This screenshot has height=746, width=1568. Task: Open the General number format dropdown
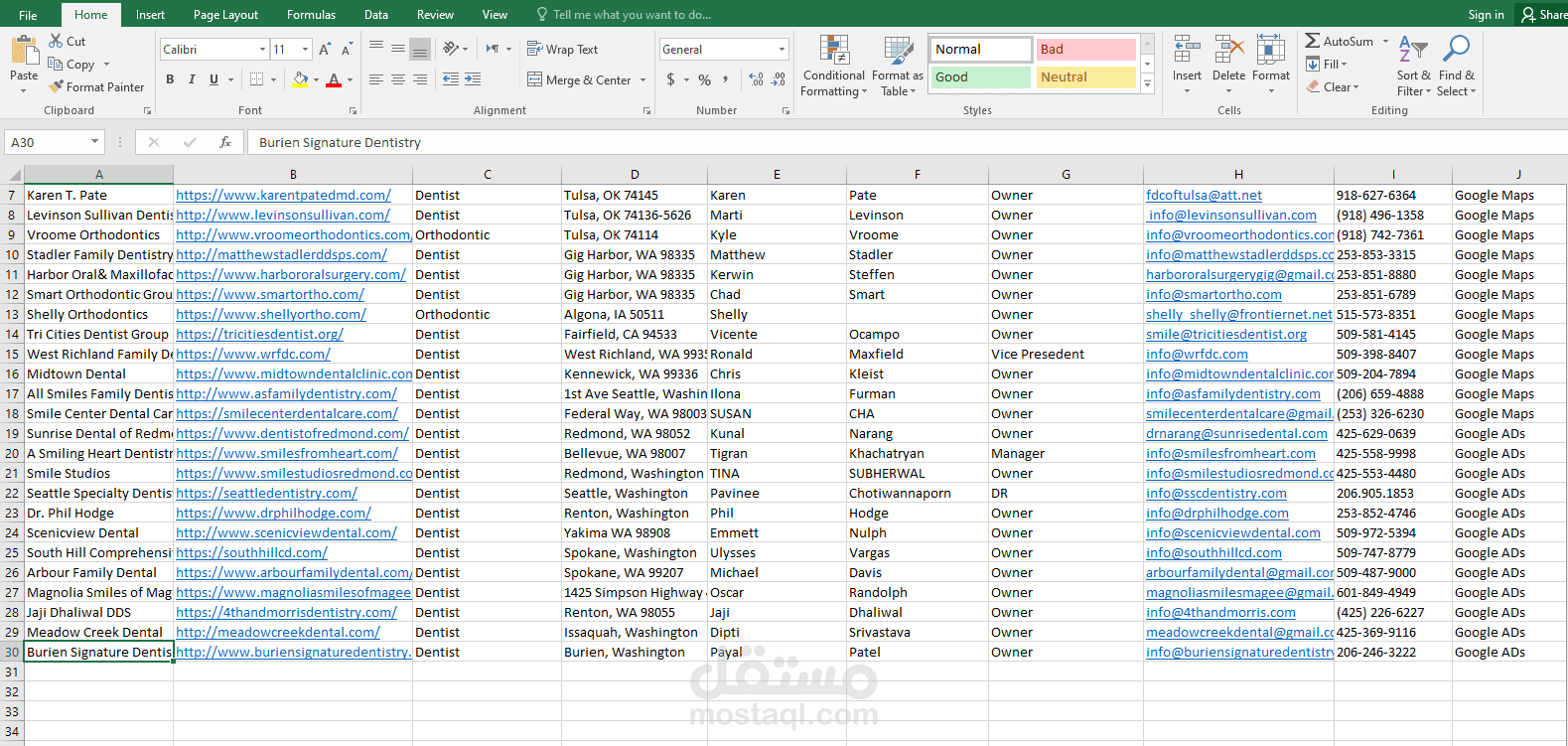pyautogui.click(x=782, y=49)
